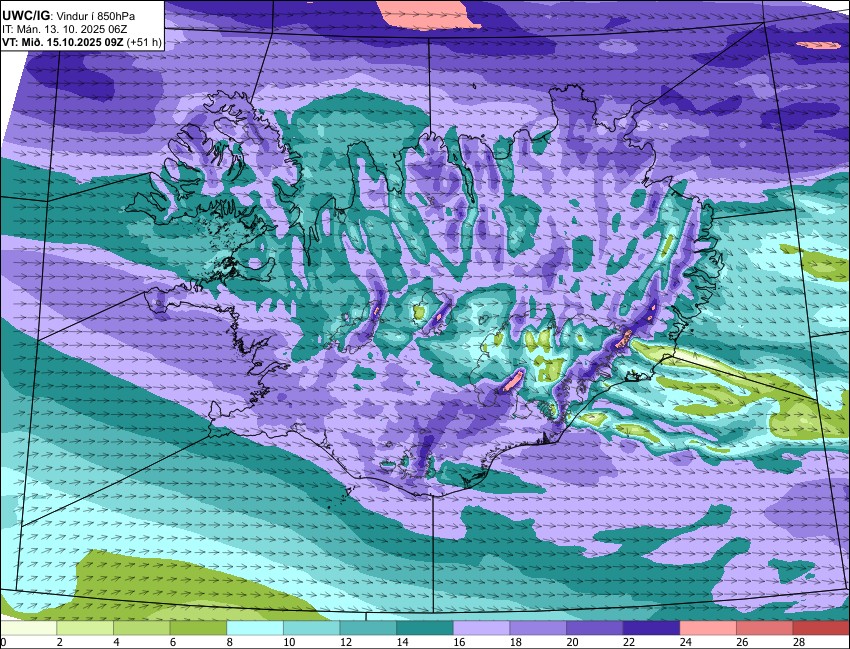Pick the green 4–6 legend color
850x649 pixels.
coord(141,628)
